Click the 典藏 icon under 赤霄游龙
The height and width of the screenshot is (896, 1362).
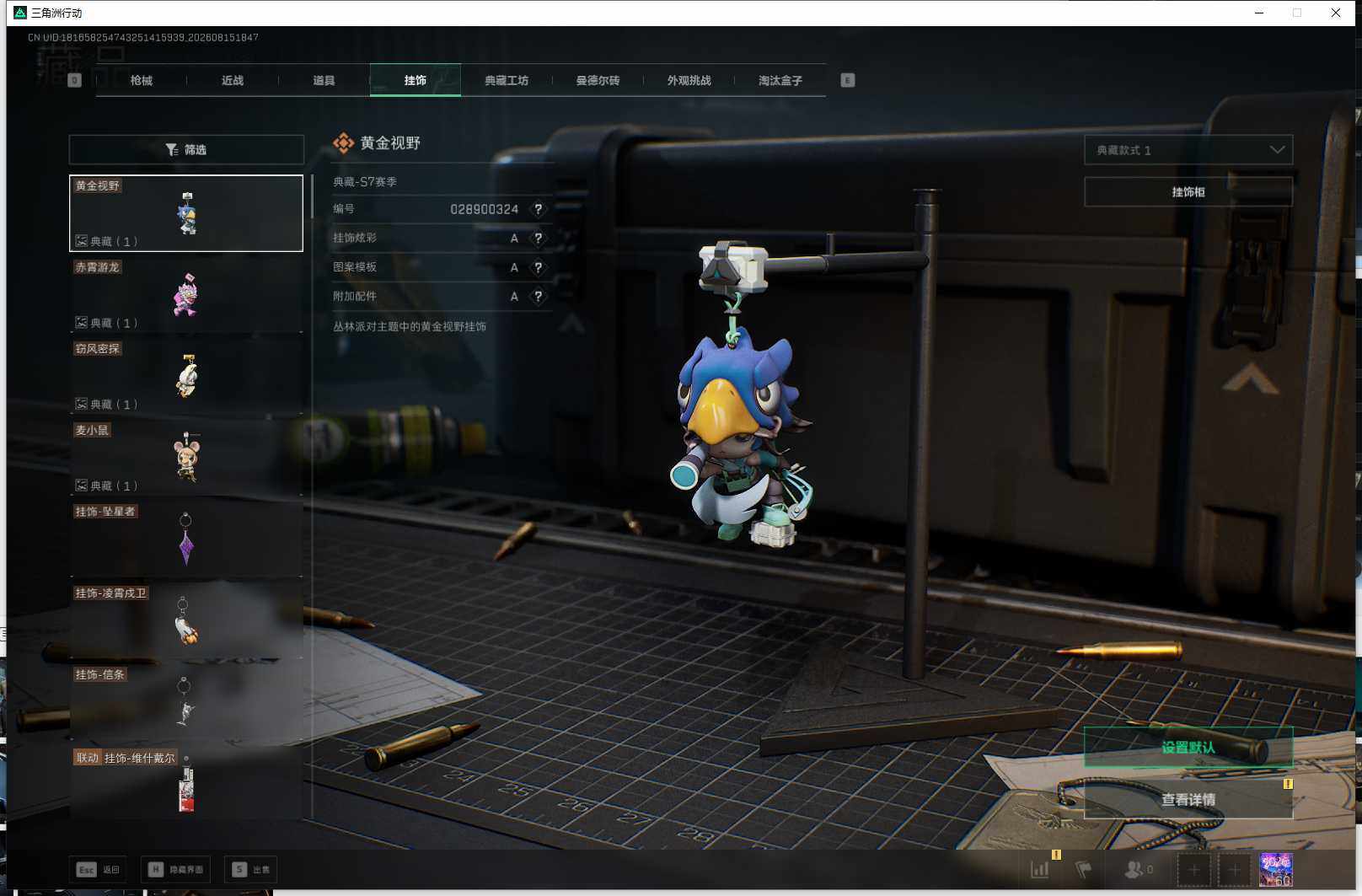[x=82, y=323]
